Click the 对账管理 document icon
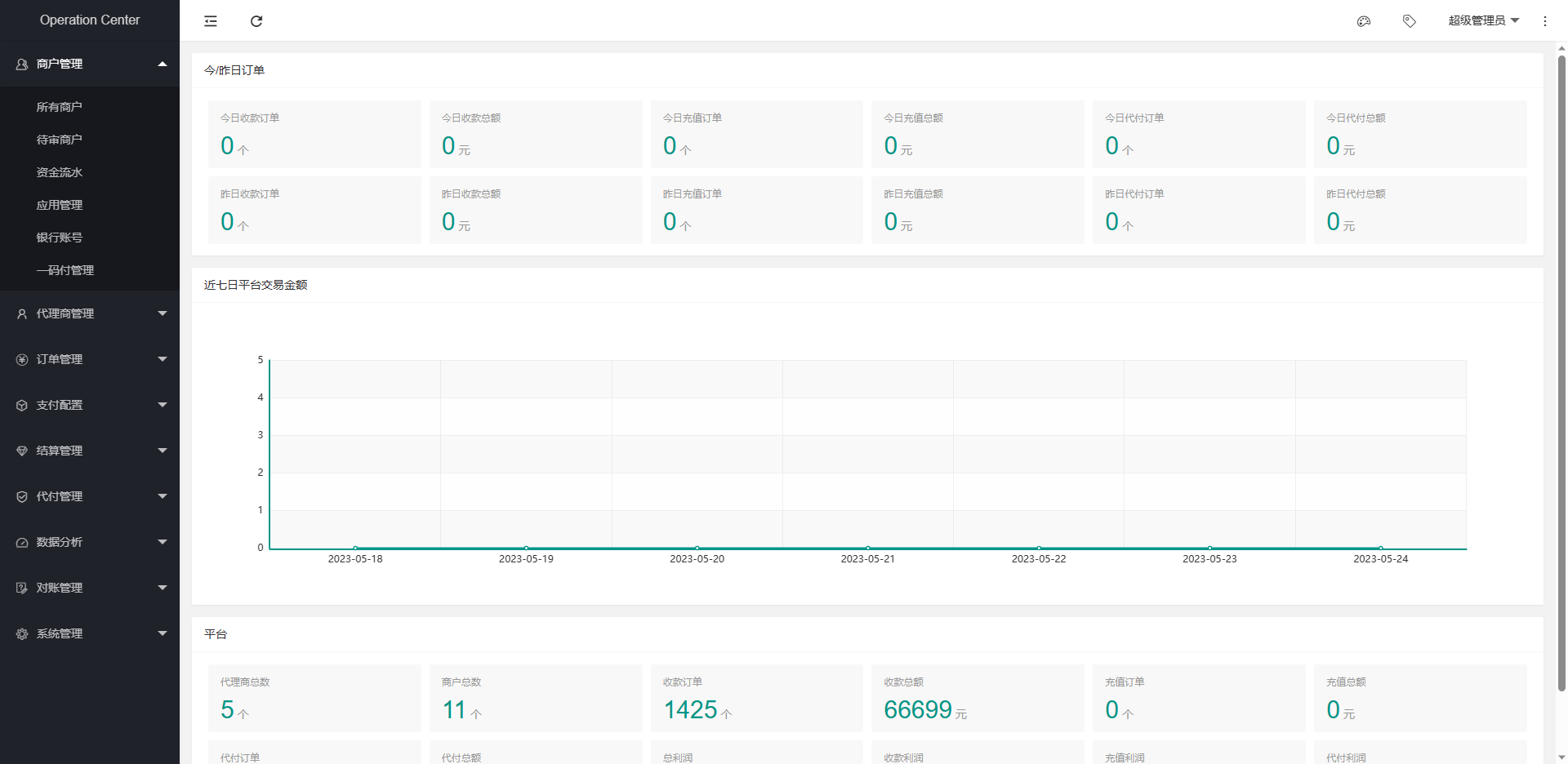1568x764 pixels. [x=22, y=588]
